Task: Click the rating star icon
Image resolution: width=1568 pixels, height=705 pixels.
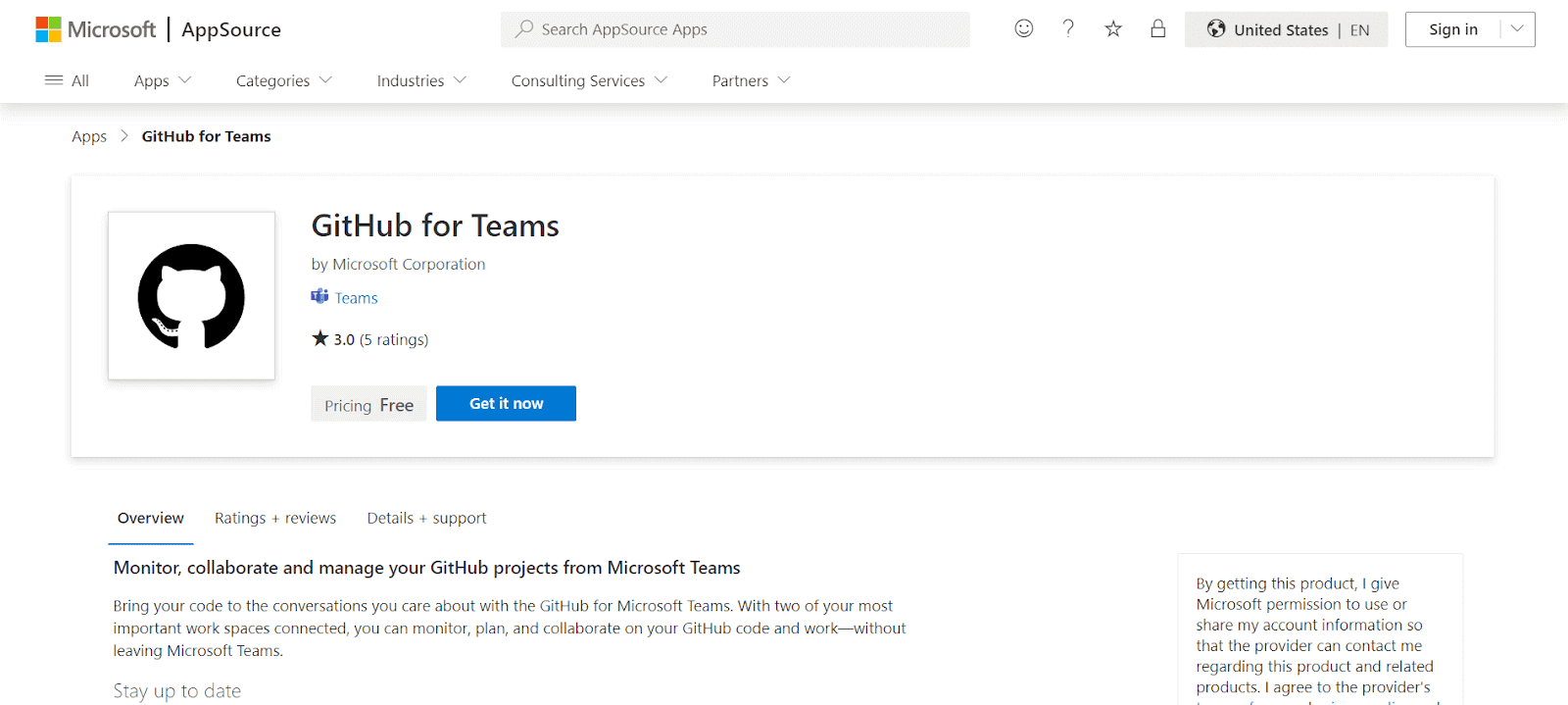Action: (x=320, y=338)
